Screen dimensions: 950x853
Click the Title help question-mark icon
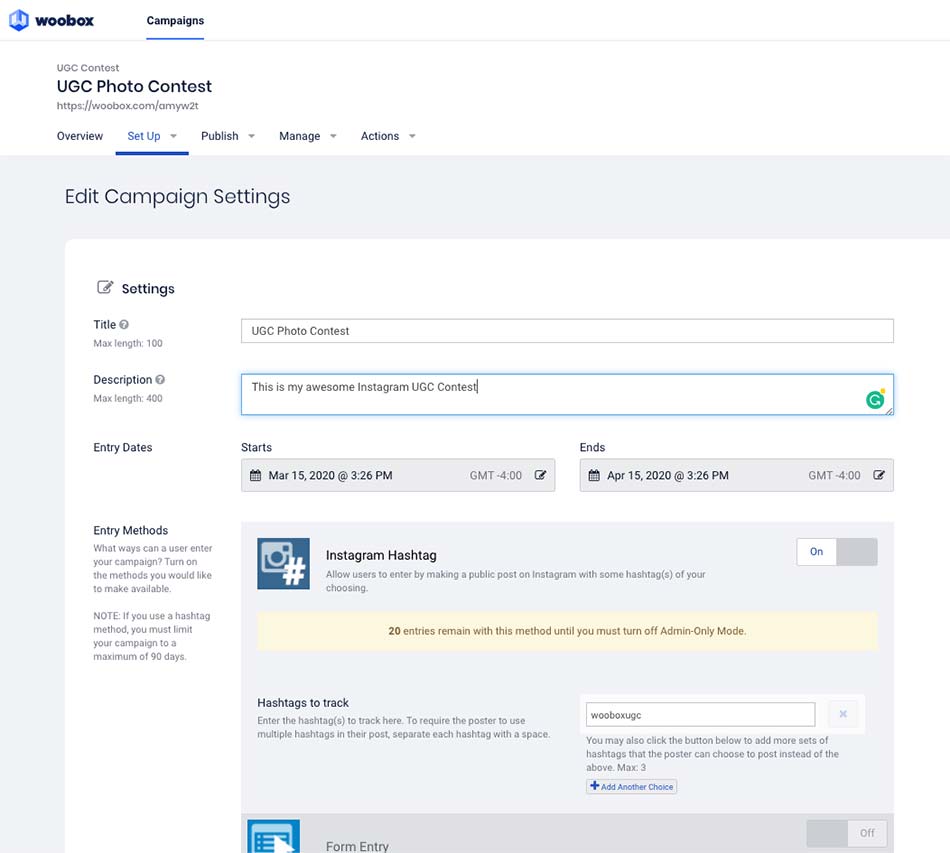(x=124, y=325)
